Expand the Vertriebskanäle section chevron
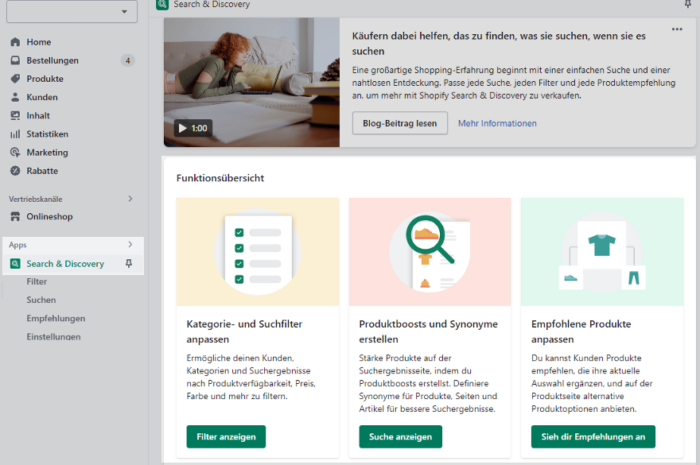Screen dimensions: 700x465 click(x=130, y=199)
